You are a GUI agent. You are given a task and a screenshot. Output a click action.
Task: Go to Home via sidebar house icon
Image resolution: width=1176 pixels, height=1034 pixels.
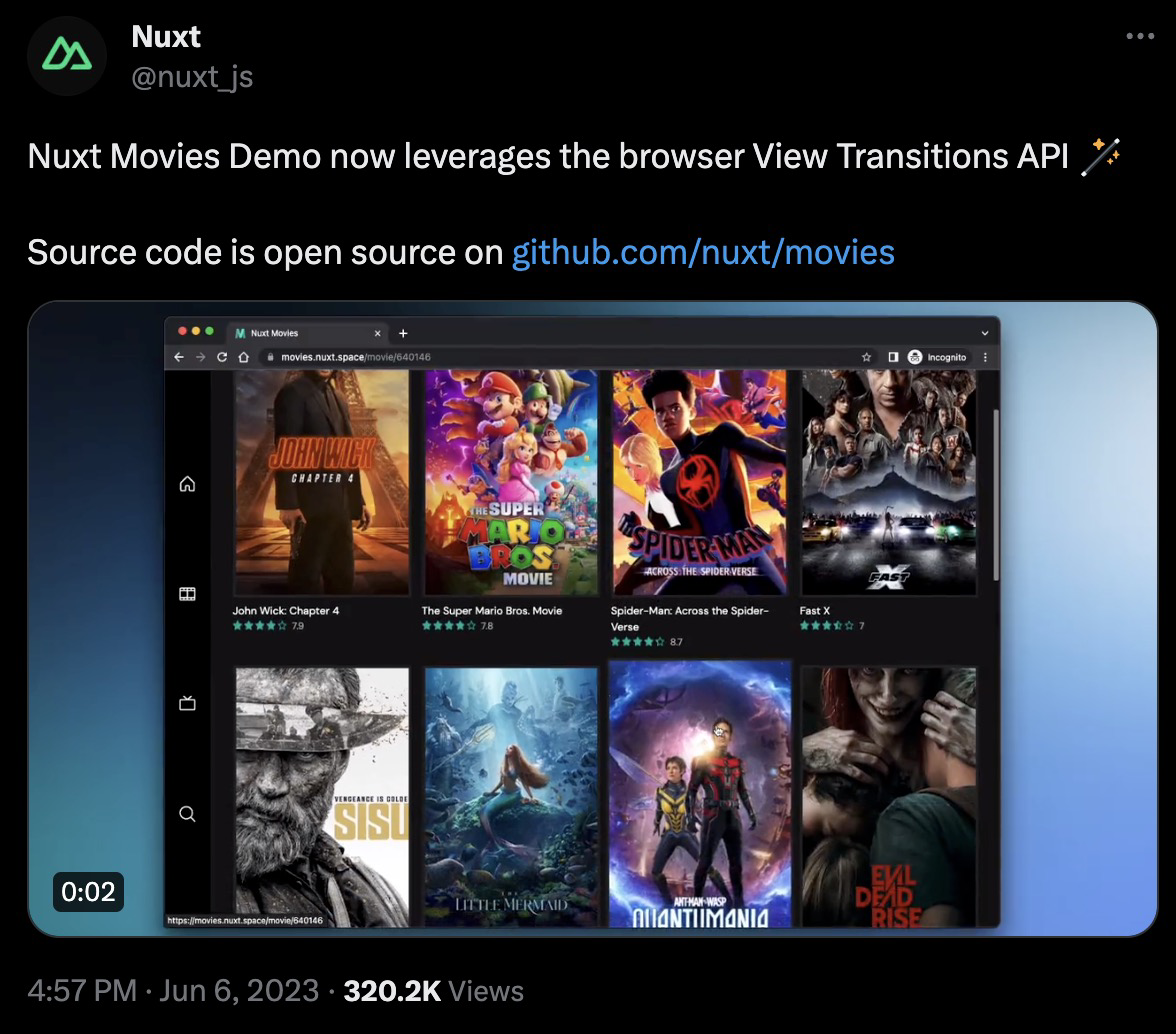click(188, 484)
